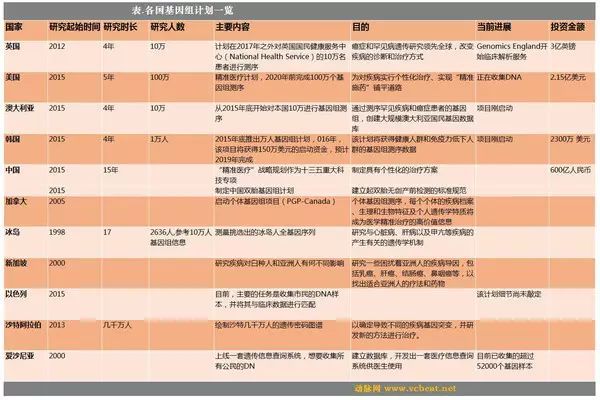Image resolution: width=600 pixels, height=400 pixels.
Task: Click the year 2000 in the 爱沙尼亚 row
Action: [x=57, y=356]
